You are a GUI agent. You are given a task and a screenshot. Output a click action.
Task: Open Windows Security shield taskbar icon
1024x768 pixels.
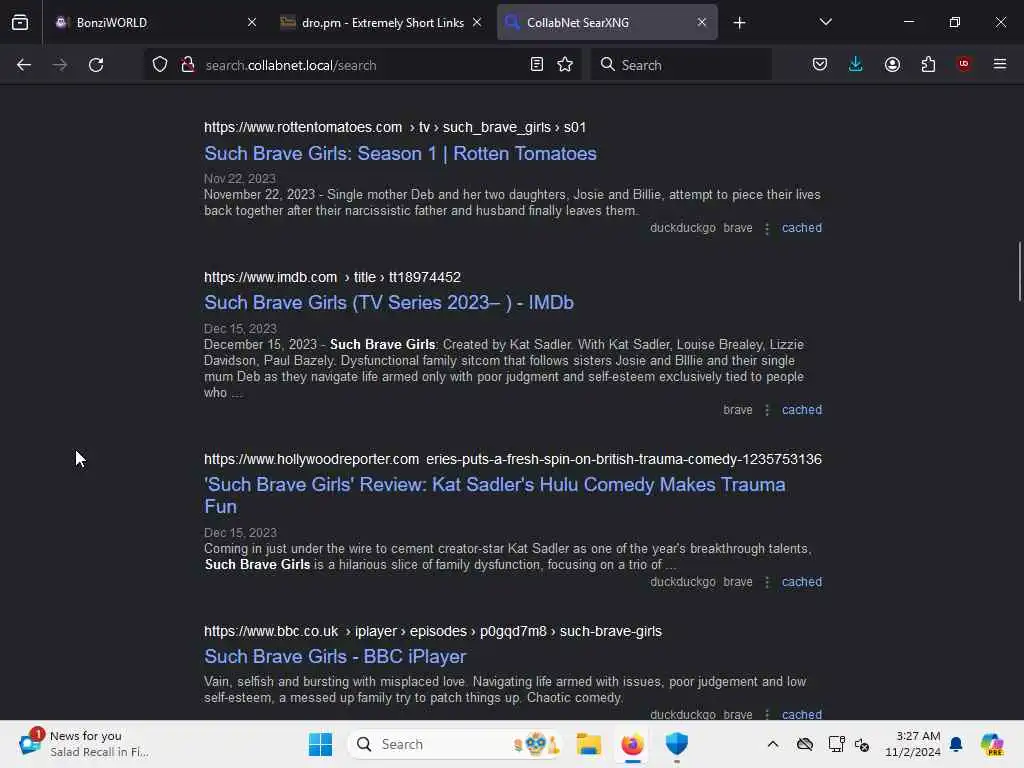pyautogui.click(x=677, y=744)
